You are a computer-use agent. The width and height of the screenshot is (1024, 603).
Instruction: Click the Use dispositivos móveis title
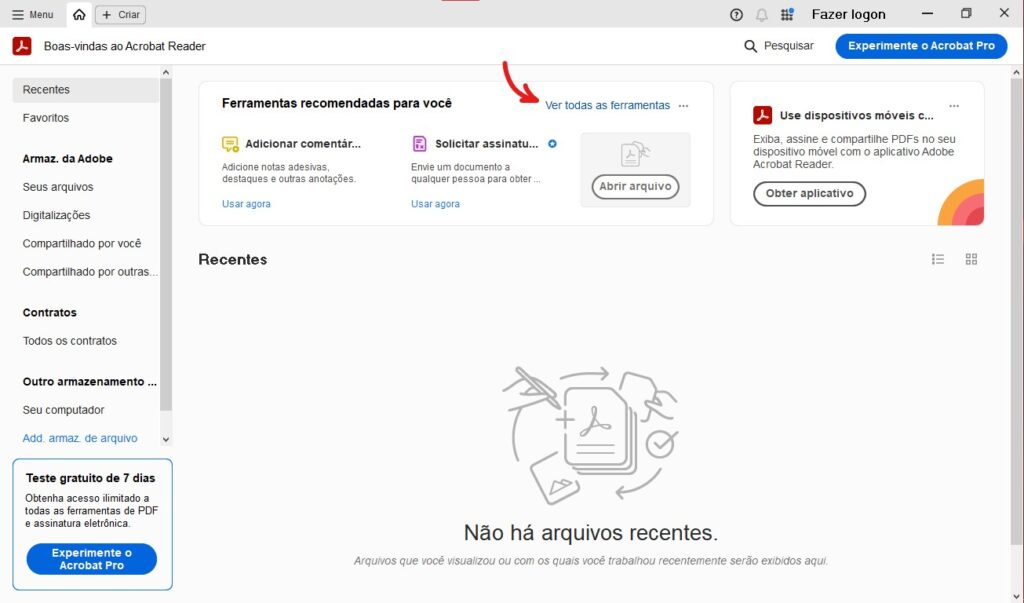[857, 116]
